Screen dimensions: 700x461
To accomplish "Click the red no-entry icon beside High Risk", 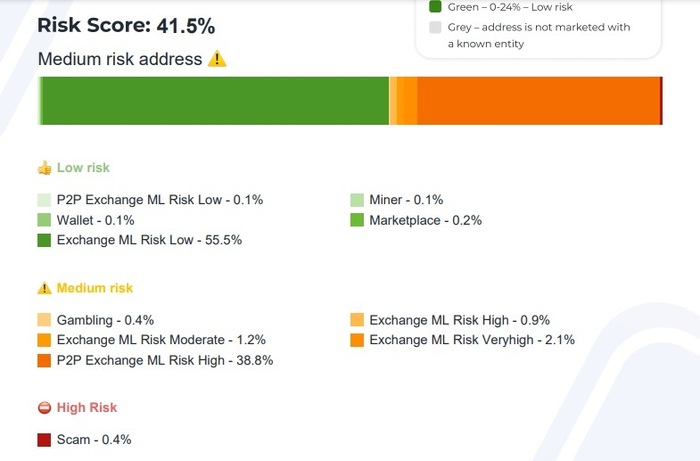I will [44, 408].
